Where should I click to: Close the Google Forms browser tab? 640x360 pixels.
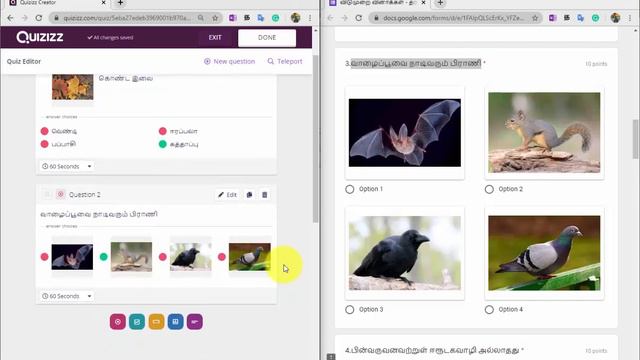click(x=423, y=3)
